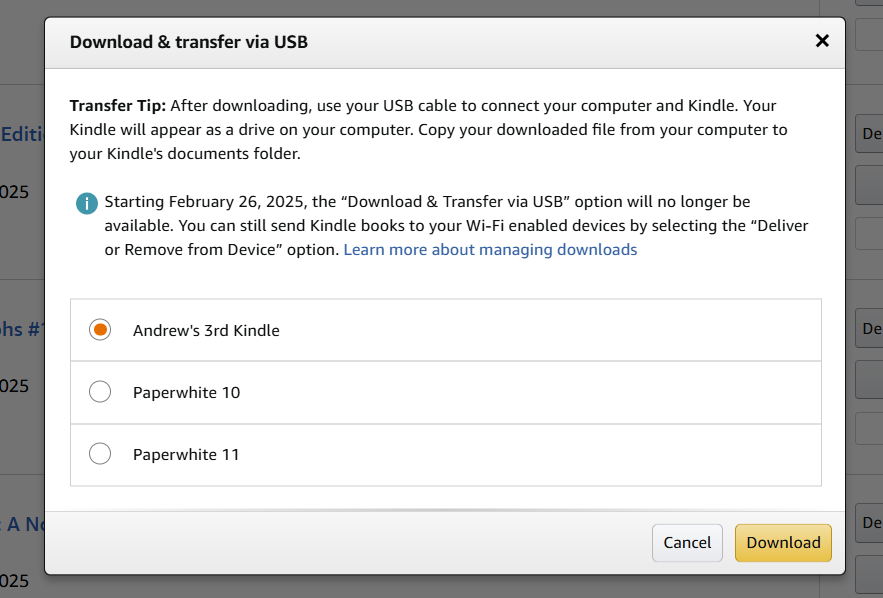The width and height of the screenshot is (883, 598).
Task: Click cropped "De" button beside "A No" title
Action: 869,523
